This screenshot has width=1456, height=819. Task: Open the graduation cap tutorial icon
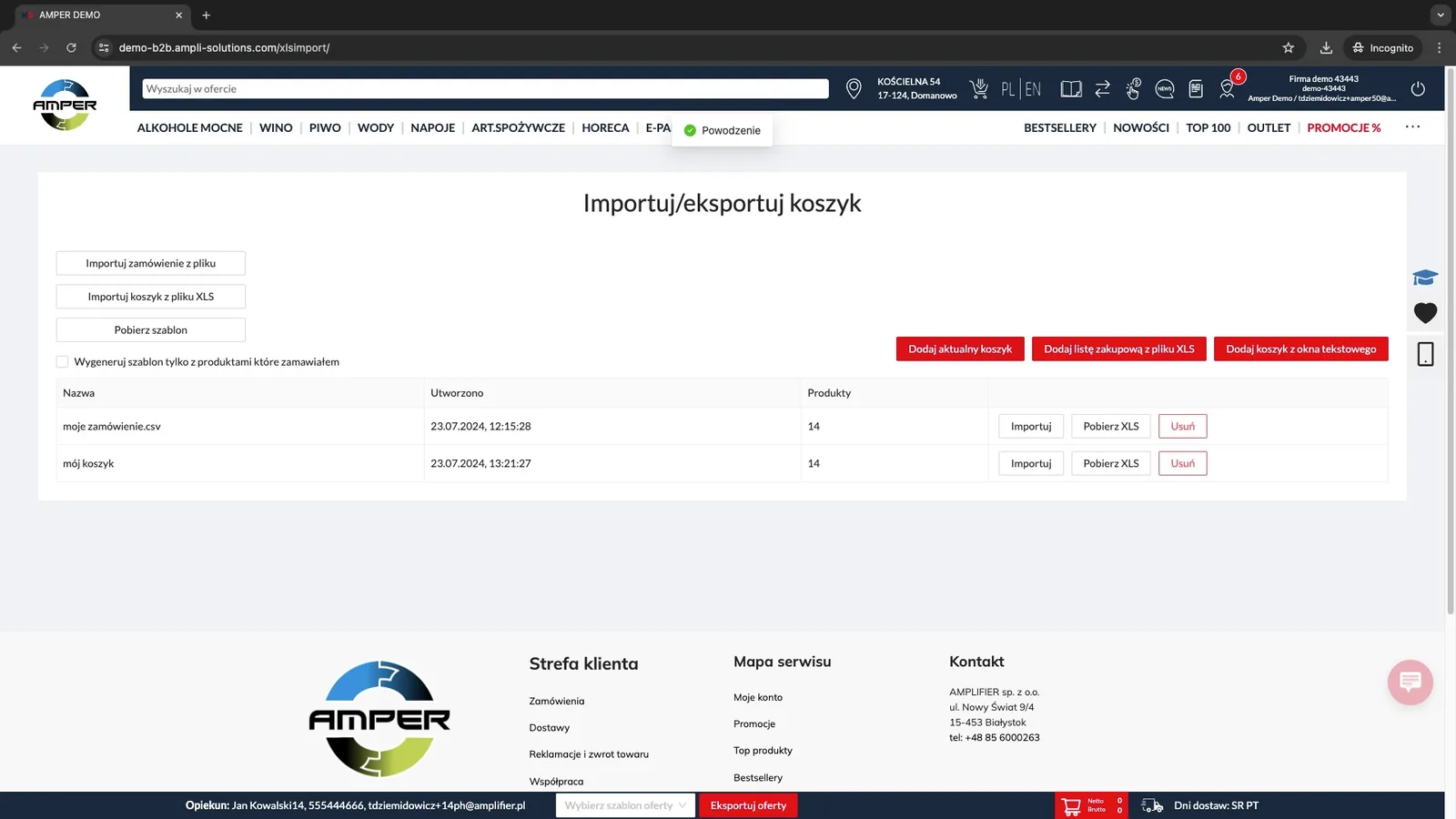tap(1425, 278)
